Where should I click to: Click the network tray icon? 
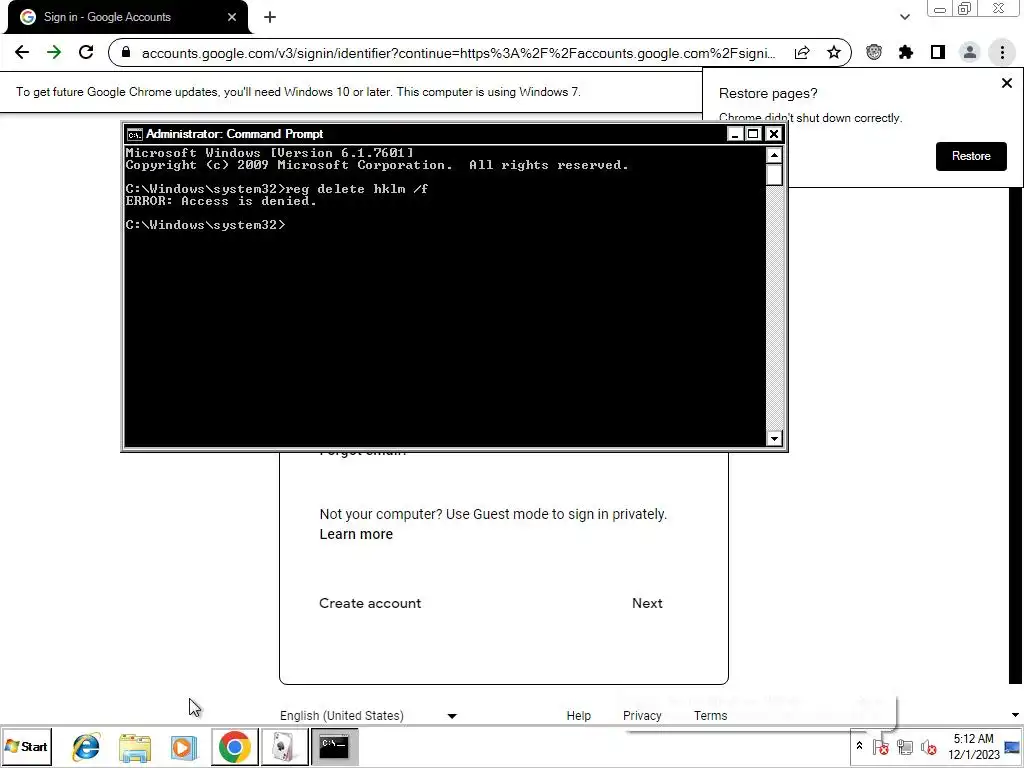click(x=904, y=746)
